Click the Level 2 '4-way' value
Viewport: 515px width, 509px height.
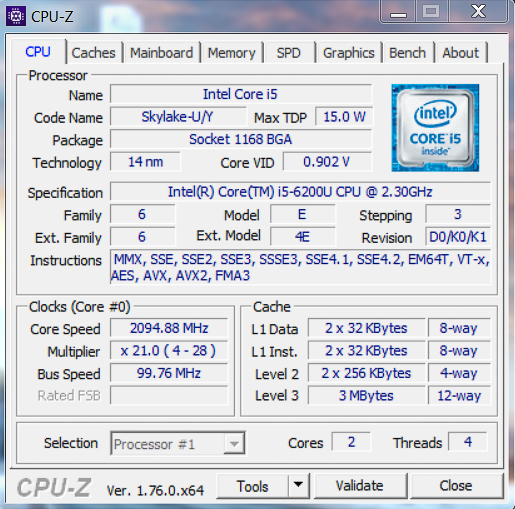[459, 373]
